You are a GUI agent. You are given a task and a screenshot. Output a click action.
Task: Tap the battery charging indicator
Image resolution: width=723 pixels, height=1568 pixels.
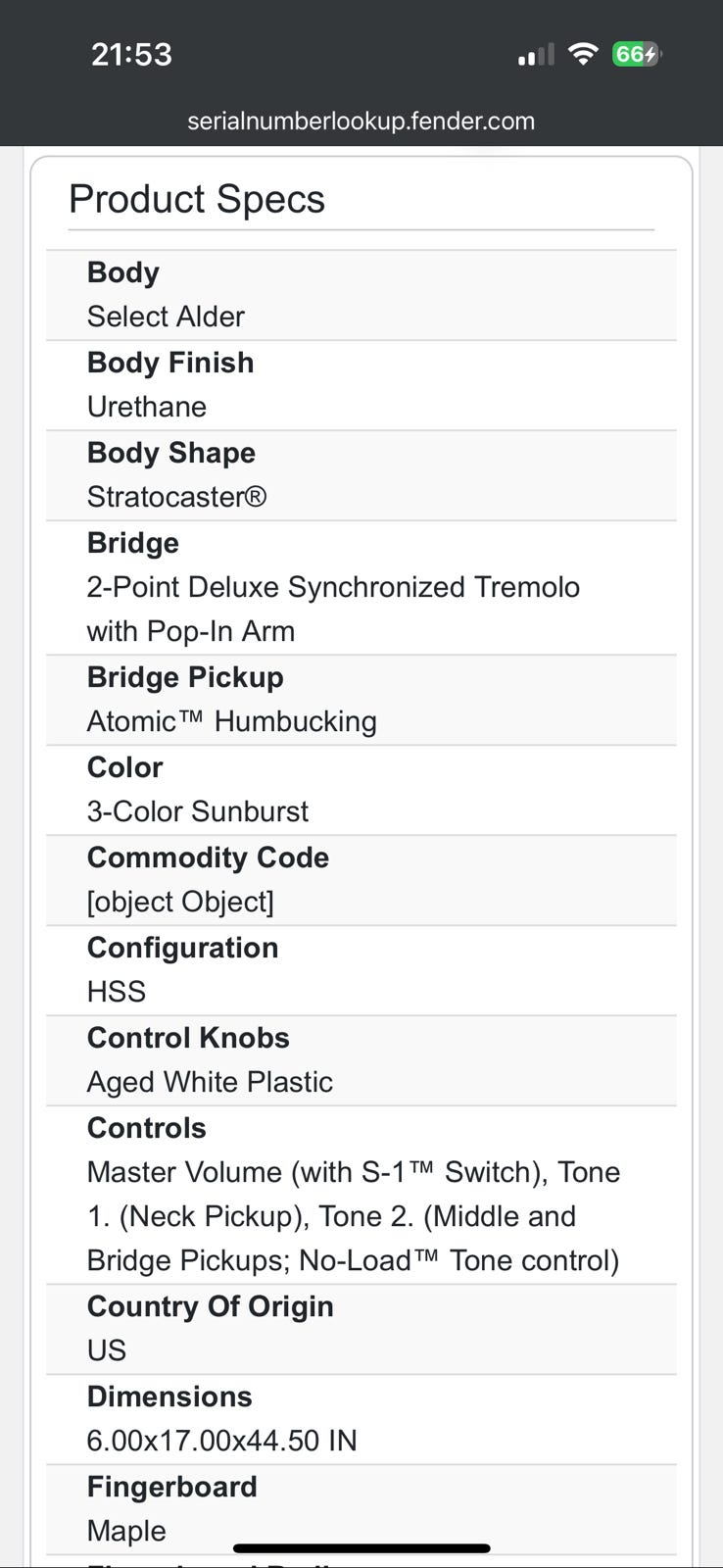click(x=636, y=54)
